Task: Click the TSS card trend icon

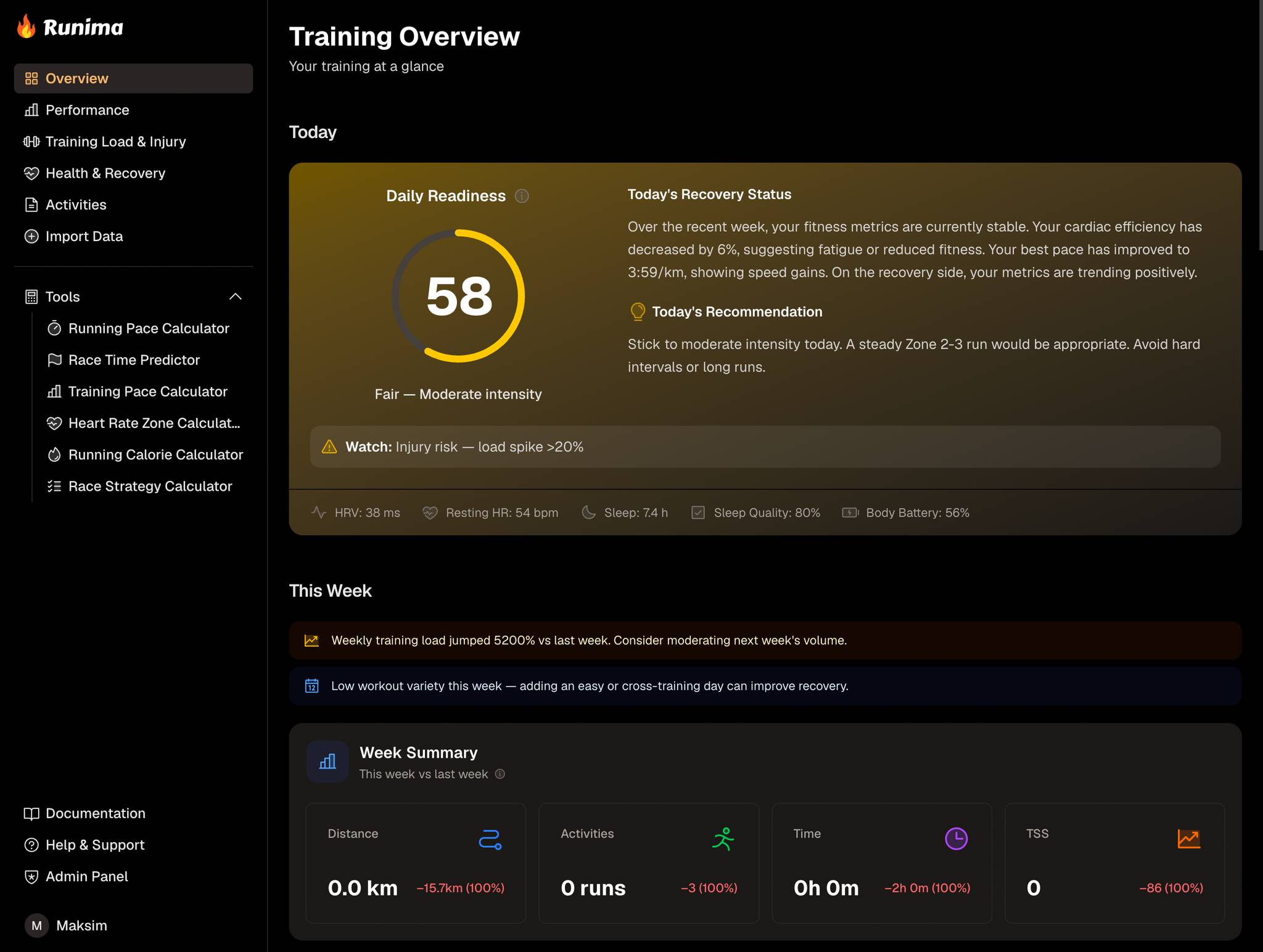Action: tap(1189, 839)
